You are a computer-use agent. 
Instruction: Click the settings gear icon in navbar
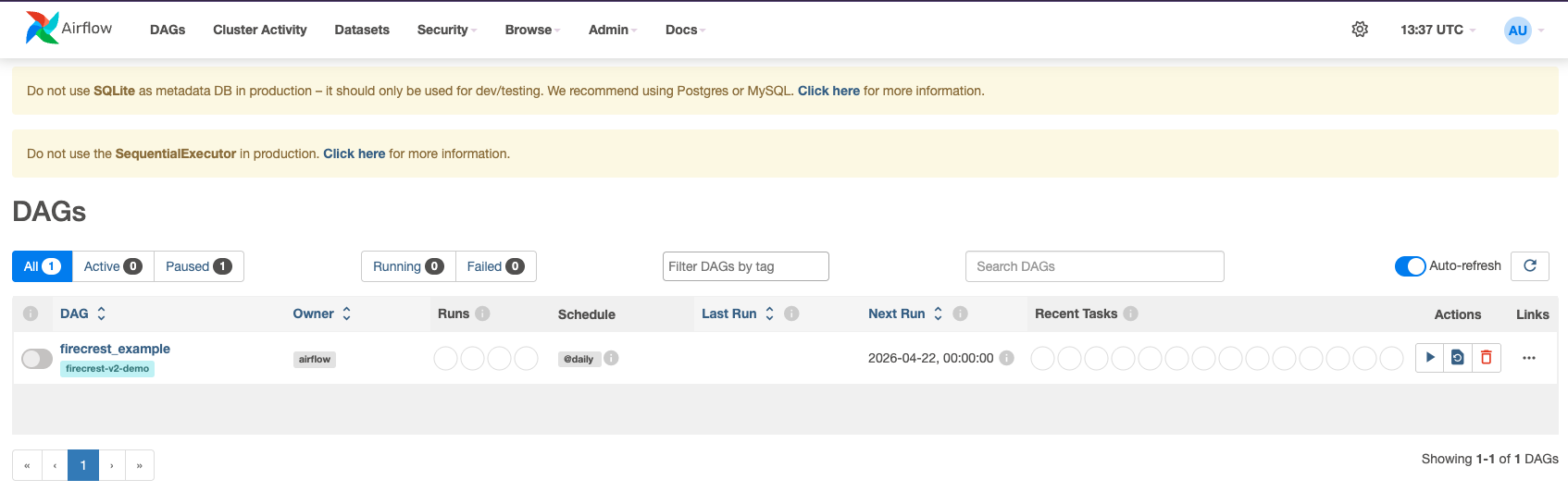(1360, 30)
